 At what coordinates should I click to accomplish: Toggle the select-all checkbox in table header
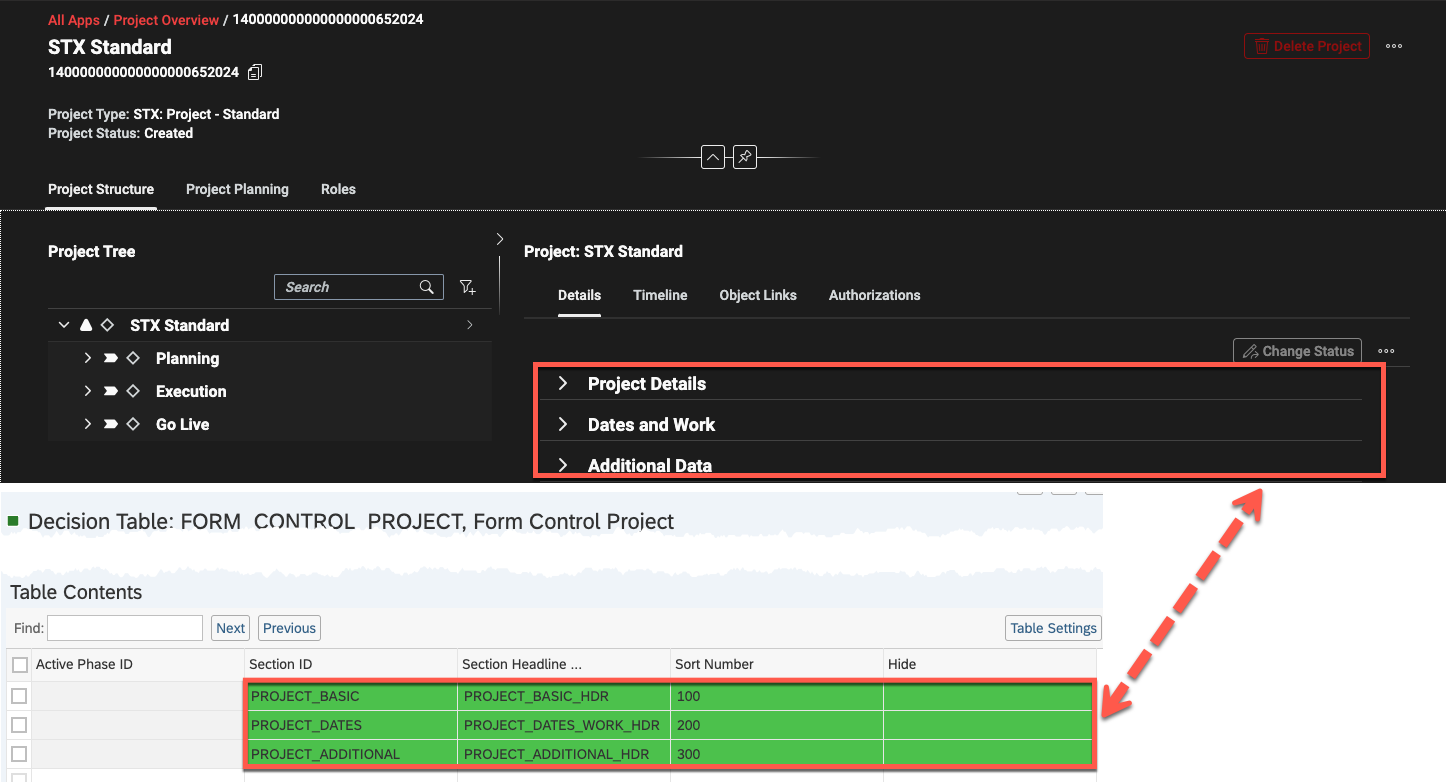(x=20, y=665)
